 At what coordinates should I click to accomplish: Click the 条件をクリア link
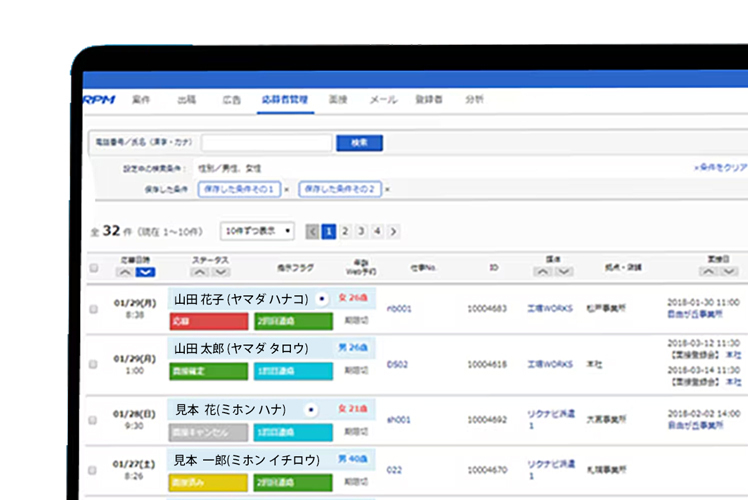click(x=720, y=168)
